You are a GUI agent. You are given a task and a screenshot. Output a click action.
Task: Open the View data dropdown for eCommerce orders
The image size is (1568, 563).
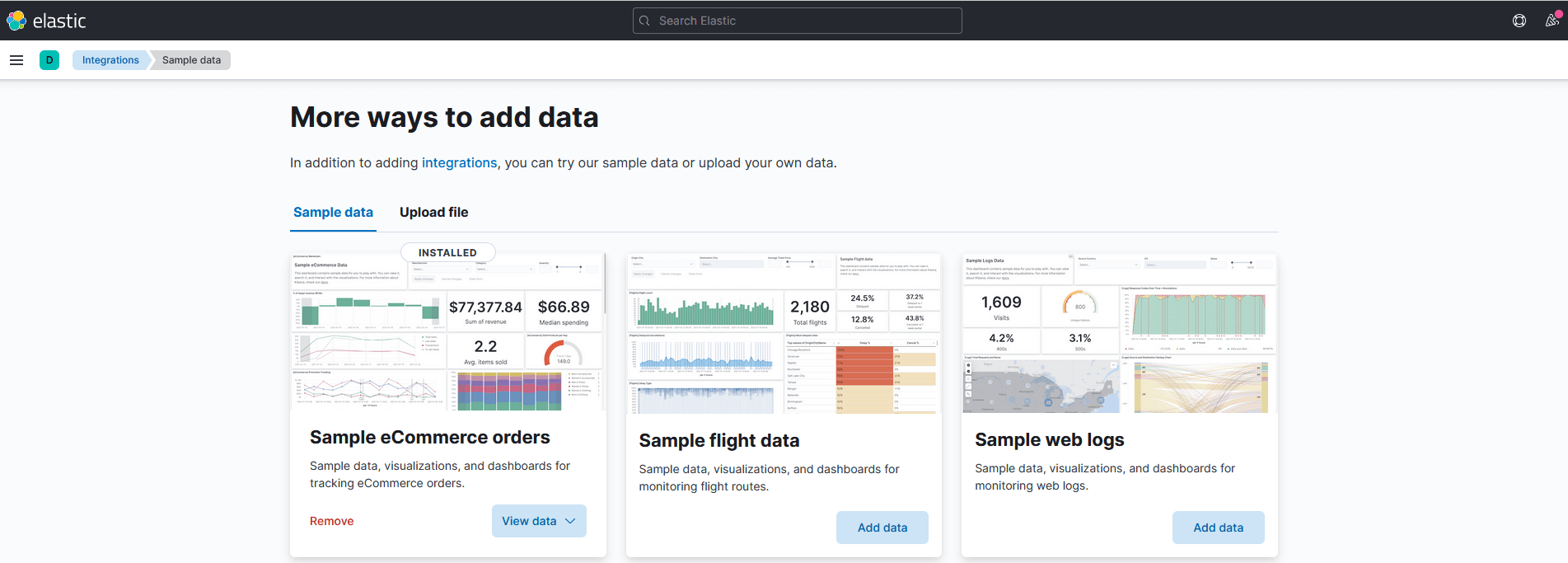click(x=539, y=521)
